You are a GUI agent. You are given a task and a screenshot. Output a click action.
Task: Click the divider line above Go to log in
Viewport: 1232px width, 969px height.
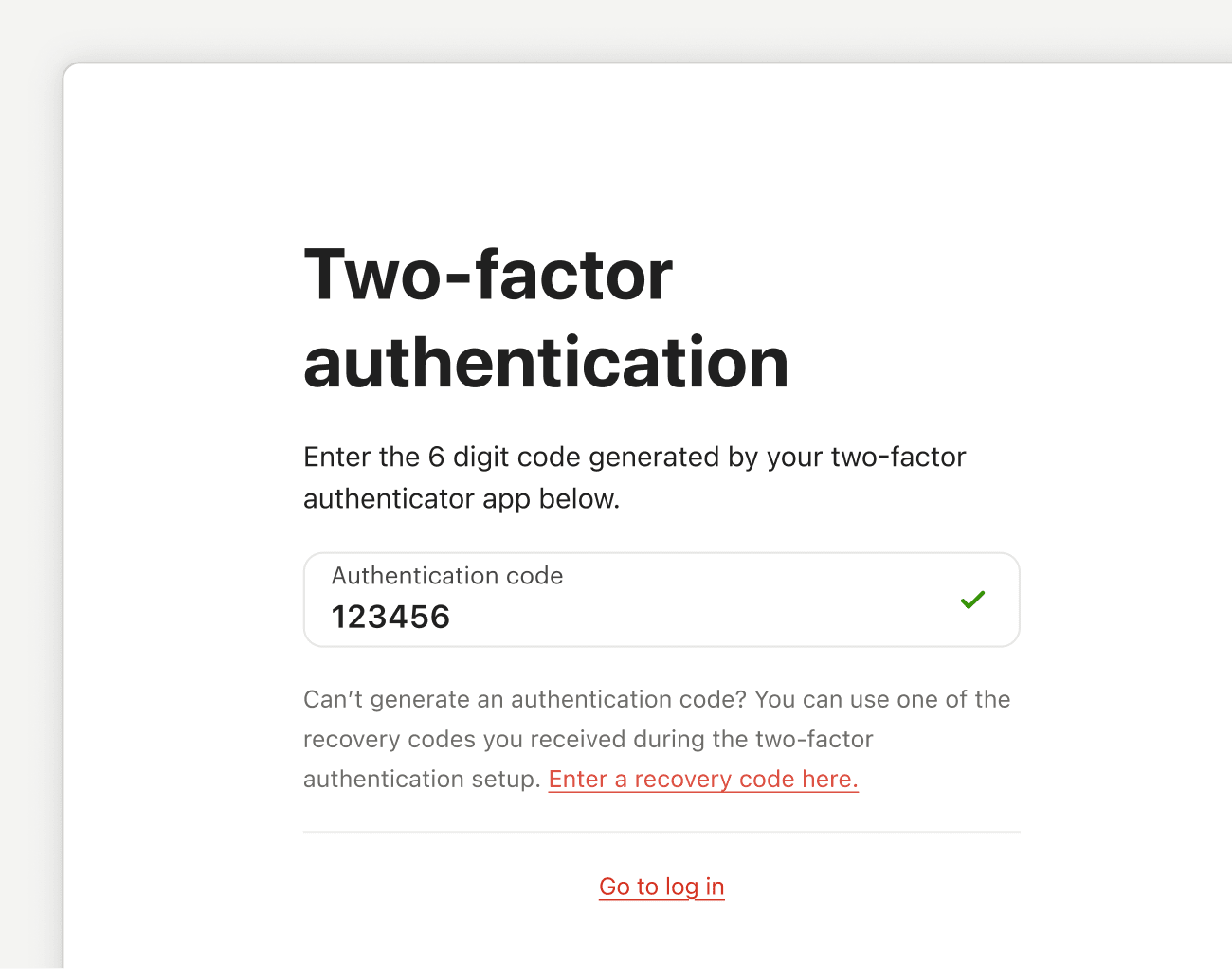coord(661,832)
